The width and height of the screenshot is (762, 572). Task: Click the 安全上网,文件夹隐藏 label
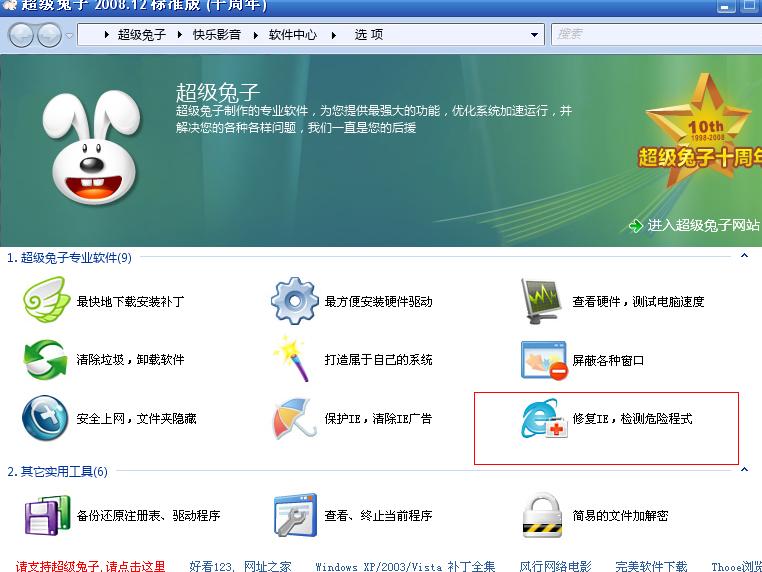click(x=137, y=418)
